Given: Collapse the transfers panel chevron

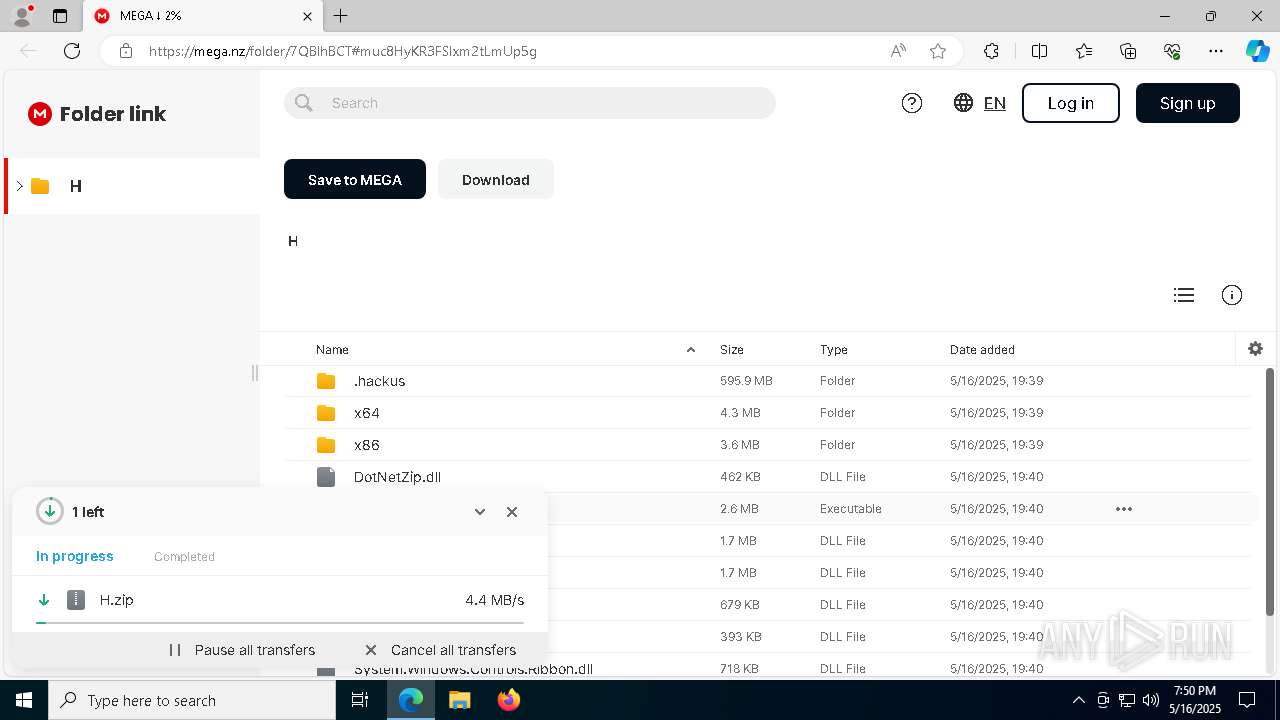Looking at the screenshot, I should [480, 512].
